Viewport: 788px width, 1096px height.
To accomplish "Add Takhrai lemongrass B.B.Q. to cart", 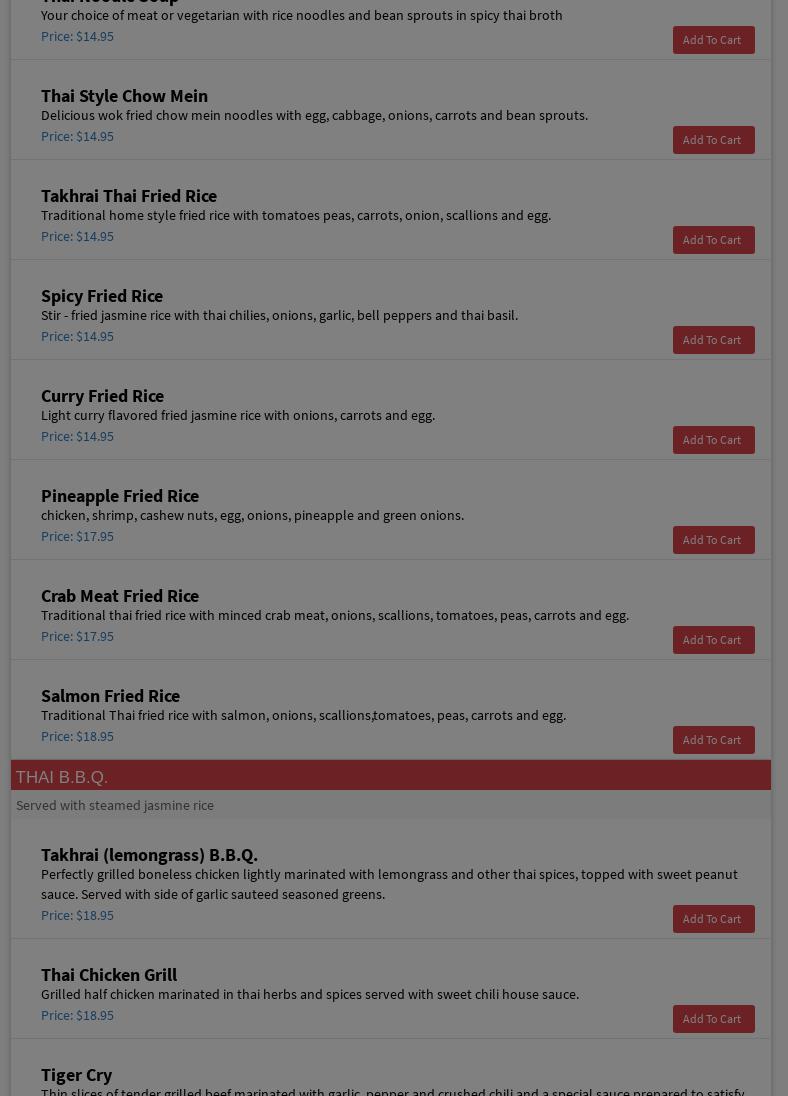I will pyautogui.click(x=713, y=919).
